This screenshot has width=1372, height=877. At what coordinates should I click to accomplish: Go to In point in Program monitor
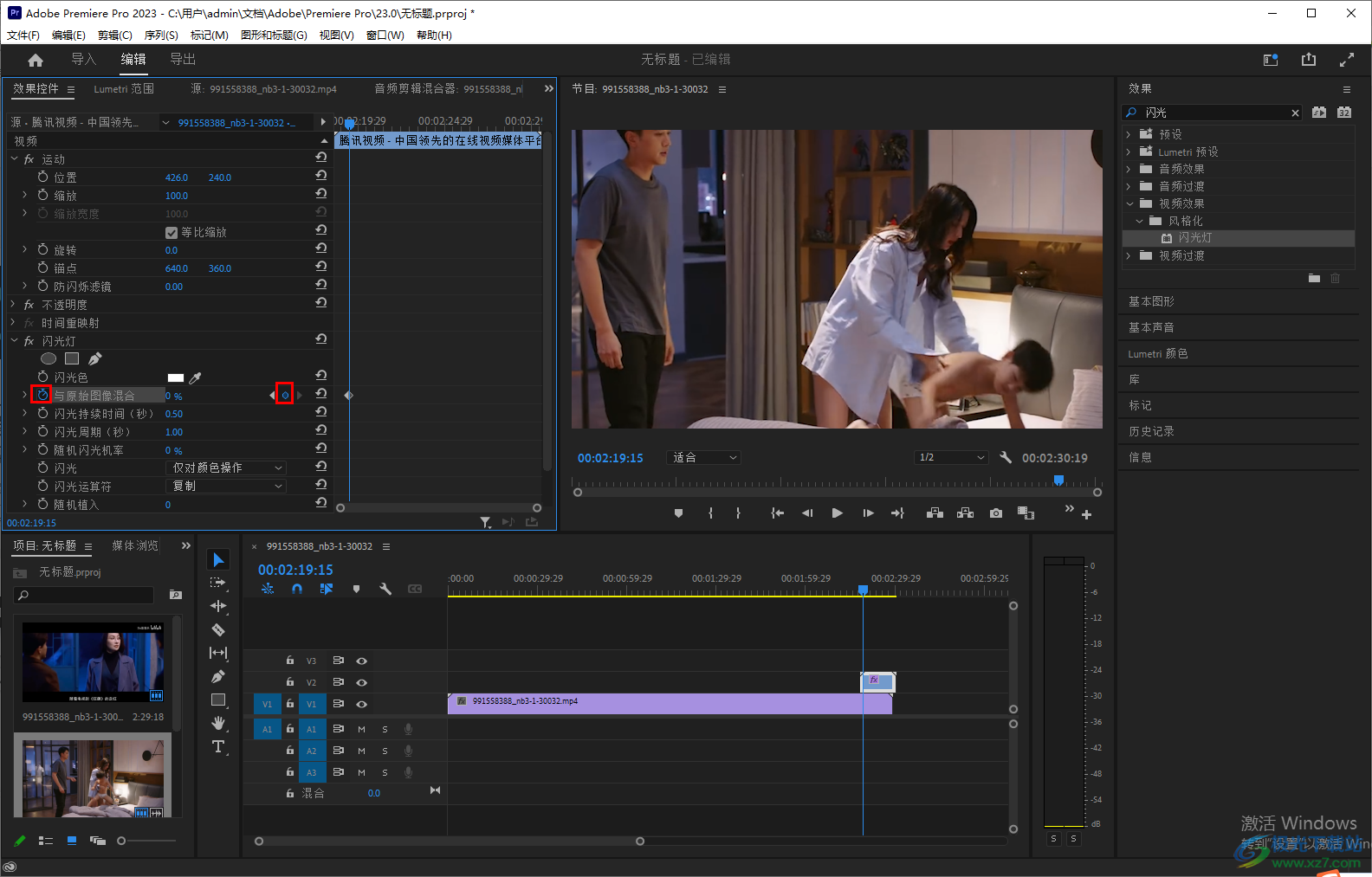tap(778, 513)
